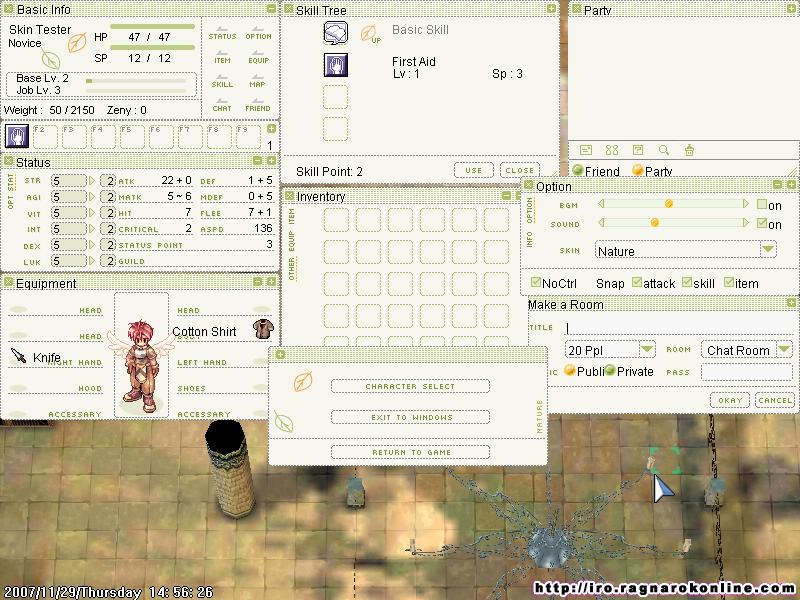Image resolution: width=800 pixels, height=600 pixels.
Task: Toggle the Sound on checkbox
Action: click(762, 223)
